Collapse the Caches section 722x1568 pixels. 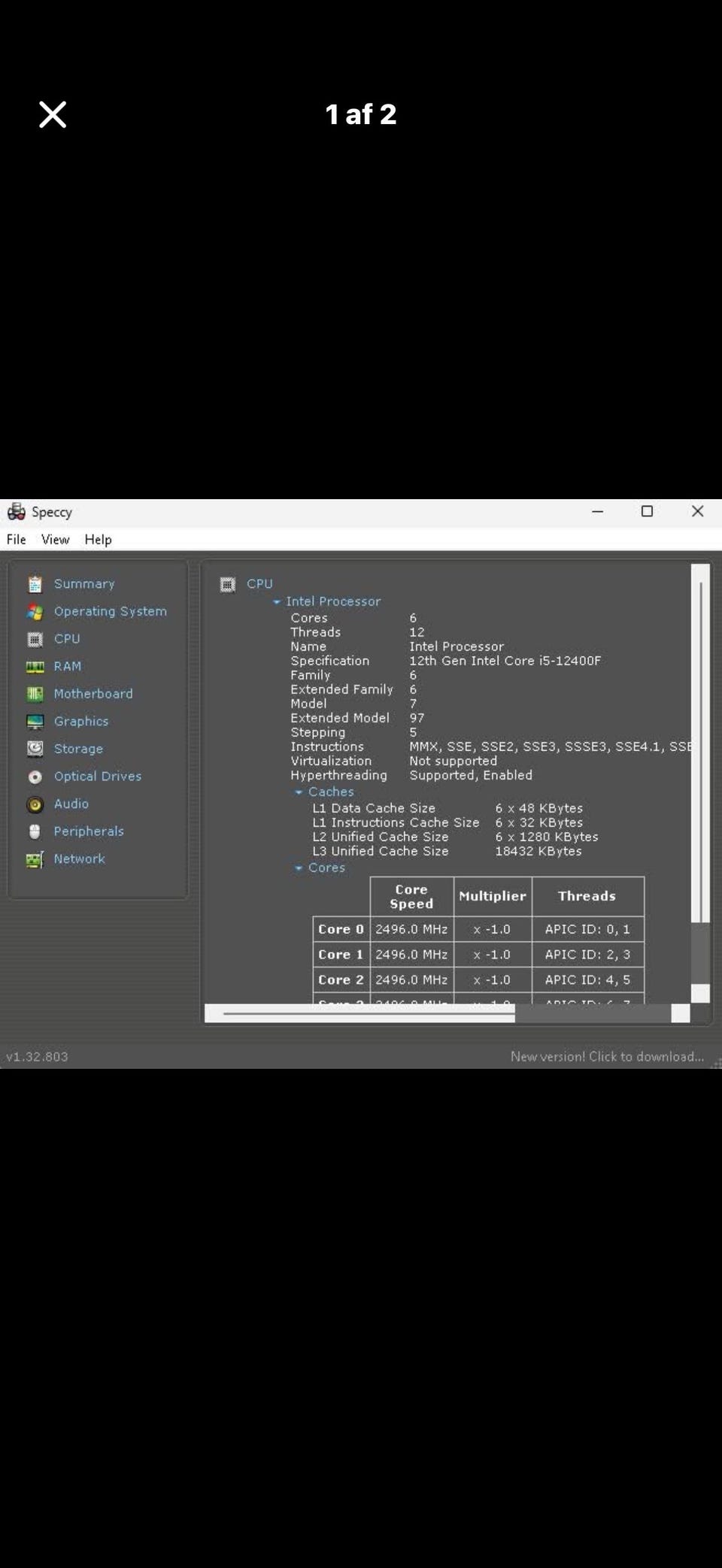click(299, 792)
